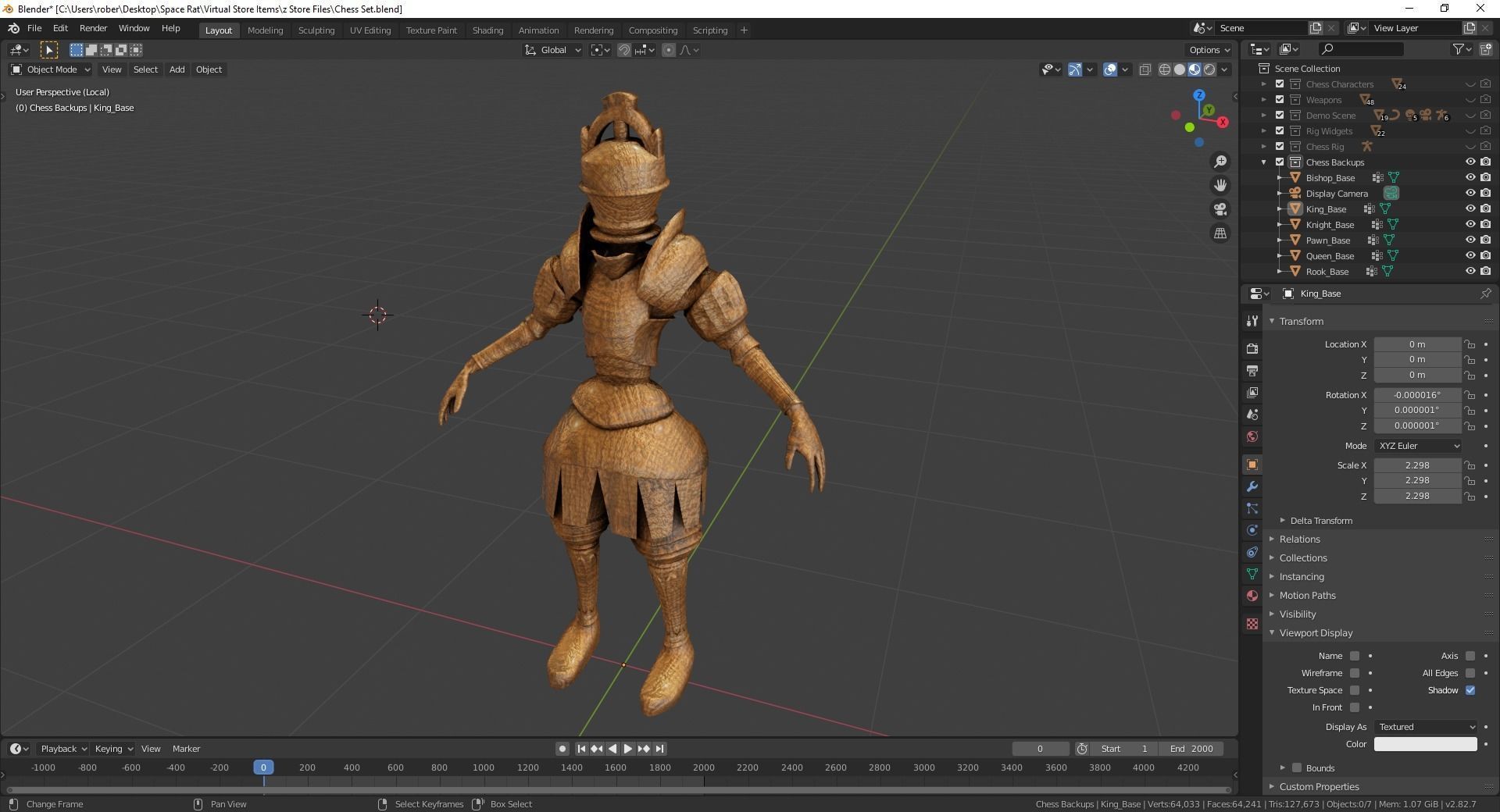Viewport: 1500px width, 812px height.
Task: Select rendered viewport shading
Action: point(1209,69)
